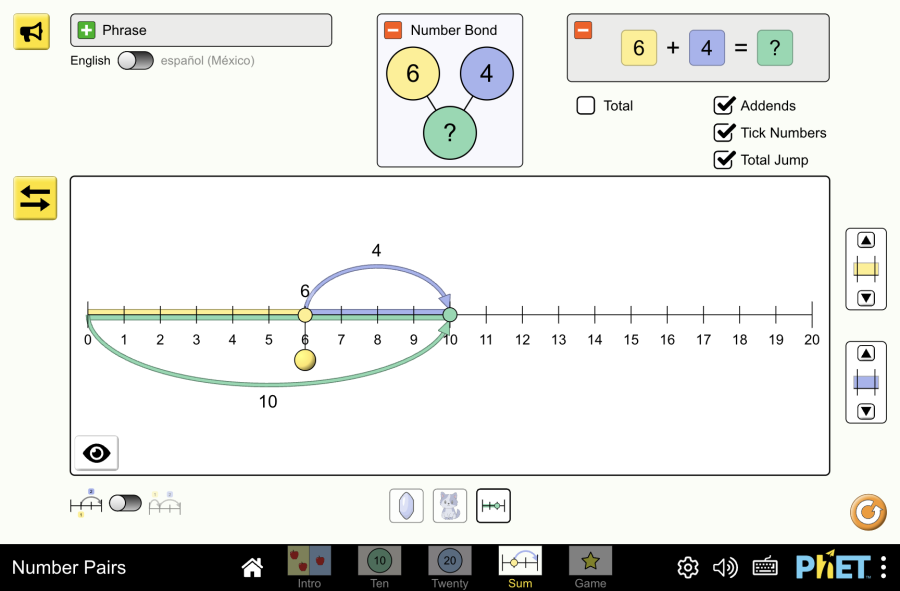Image resolution: width=900 pixels, height=591 pixels.
Task: Select the number line representation icon
Action: pyautogui.click(x=493, y=506)
